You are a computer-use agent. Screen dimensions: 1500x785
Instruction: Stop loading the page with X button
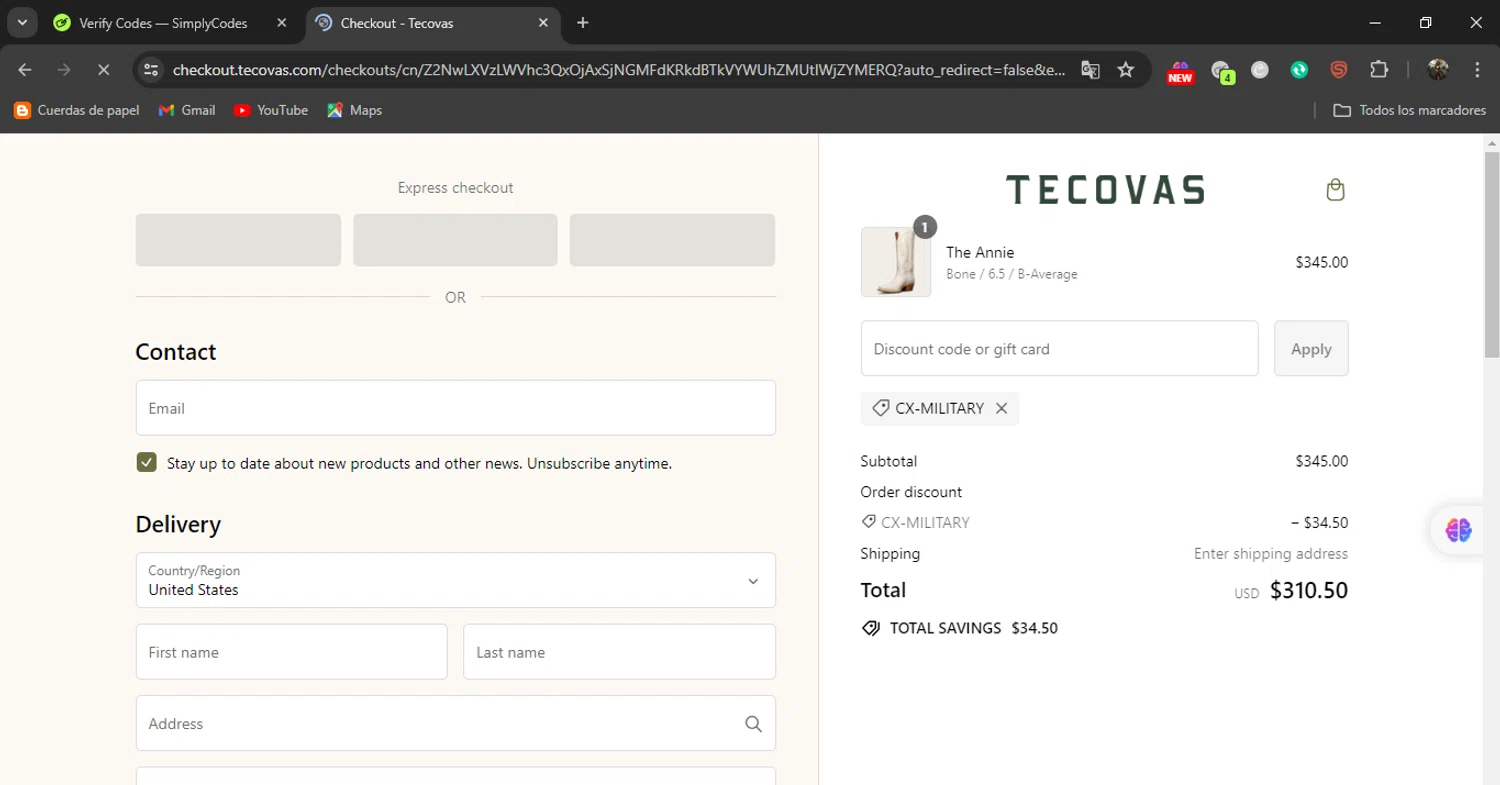tap(105, 70)
